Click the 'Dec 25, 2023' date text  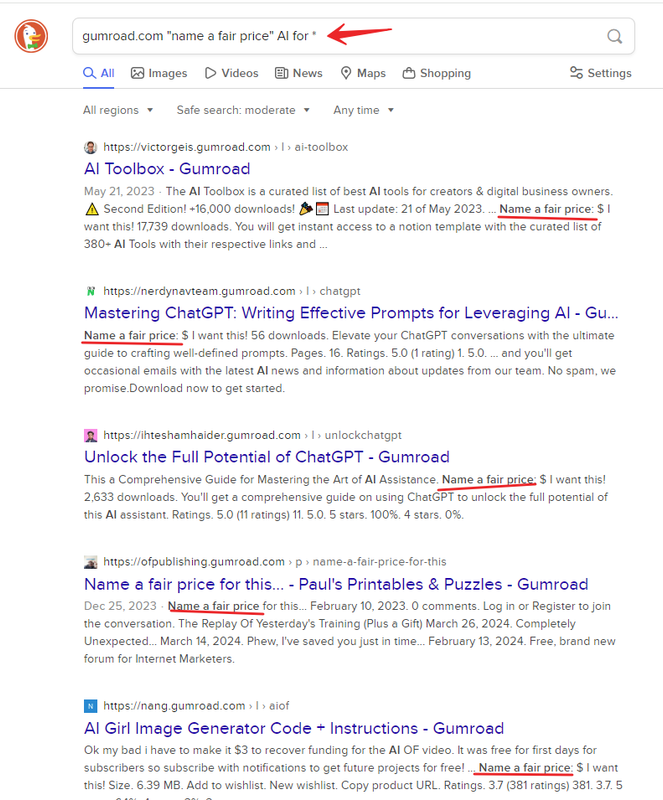point(120,606)
